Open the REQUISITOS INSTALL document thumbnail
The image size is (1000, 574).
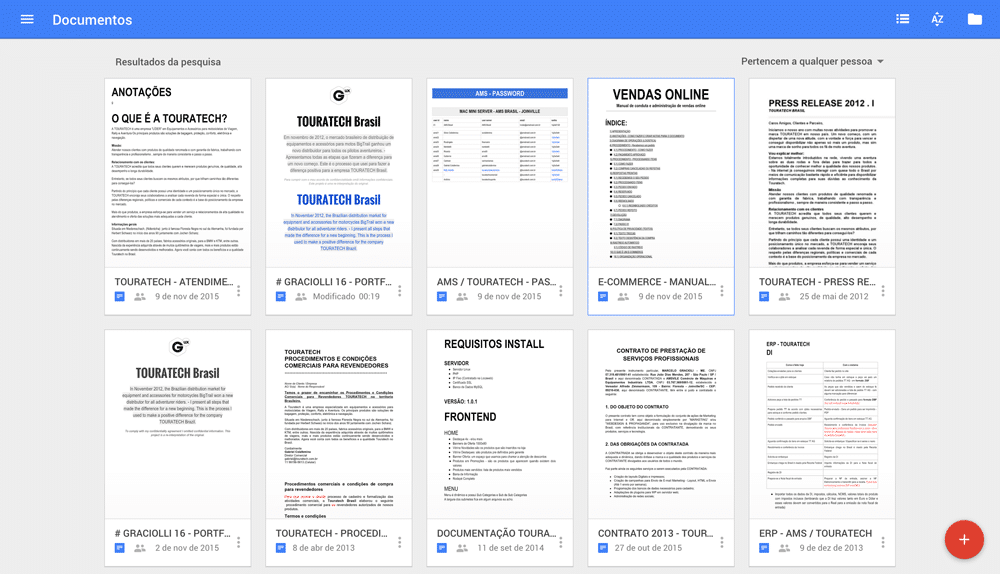[500, 424]
